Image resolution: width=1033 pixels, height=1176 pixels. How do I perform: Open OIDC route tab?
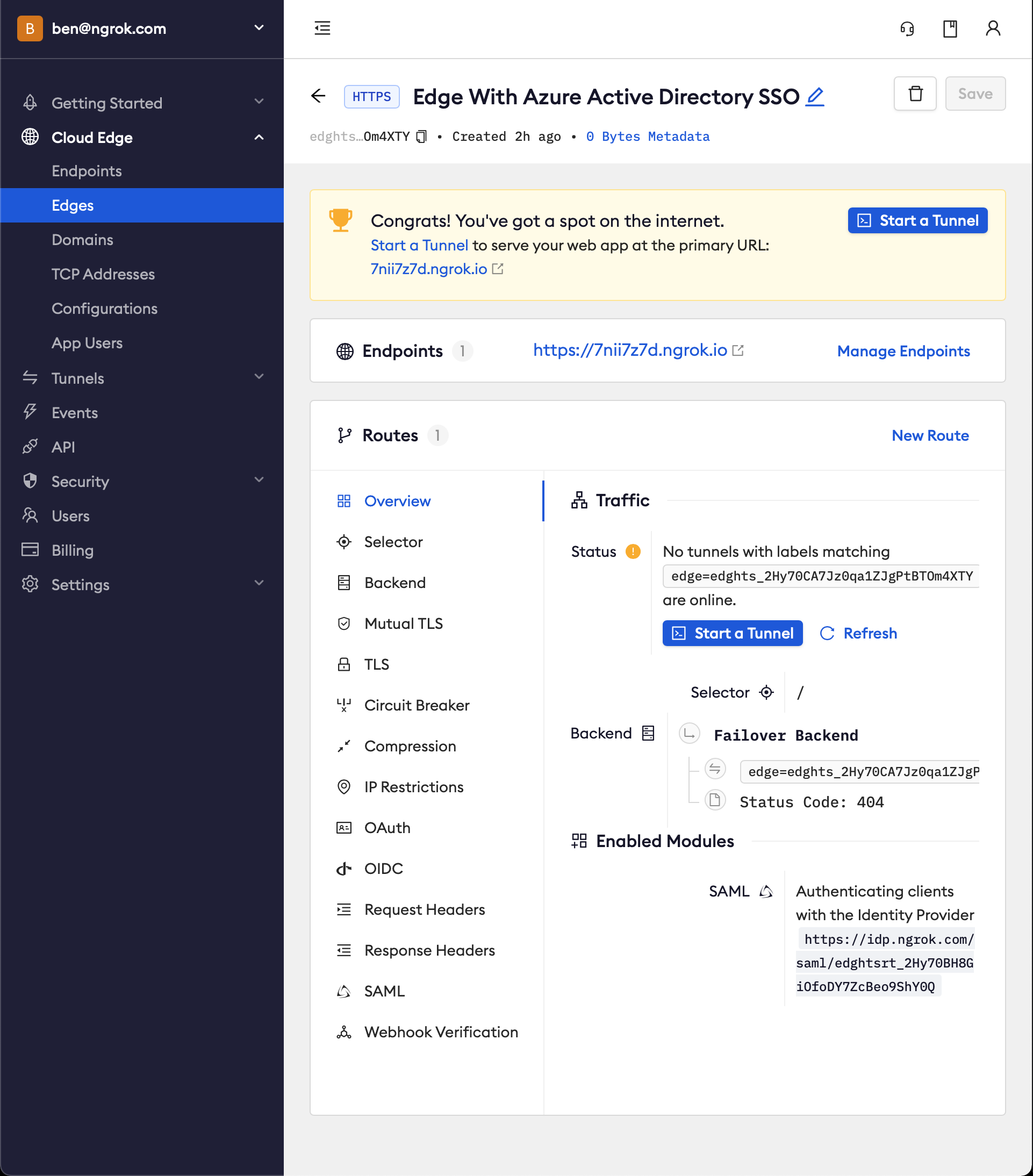tap(427, 869)
